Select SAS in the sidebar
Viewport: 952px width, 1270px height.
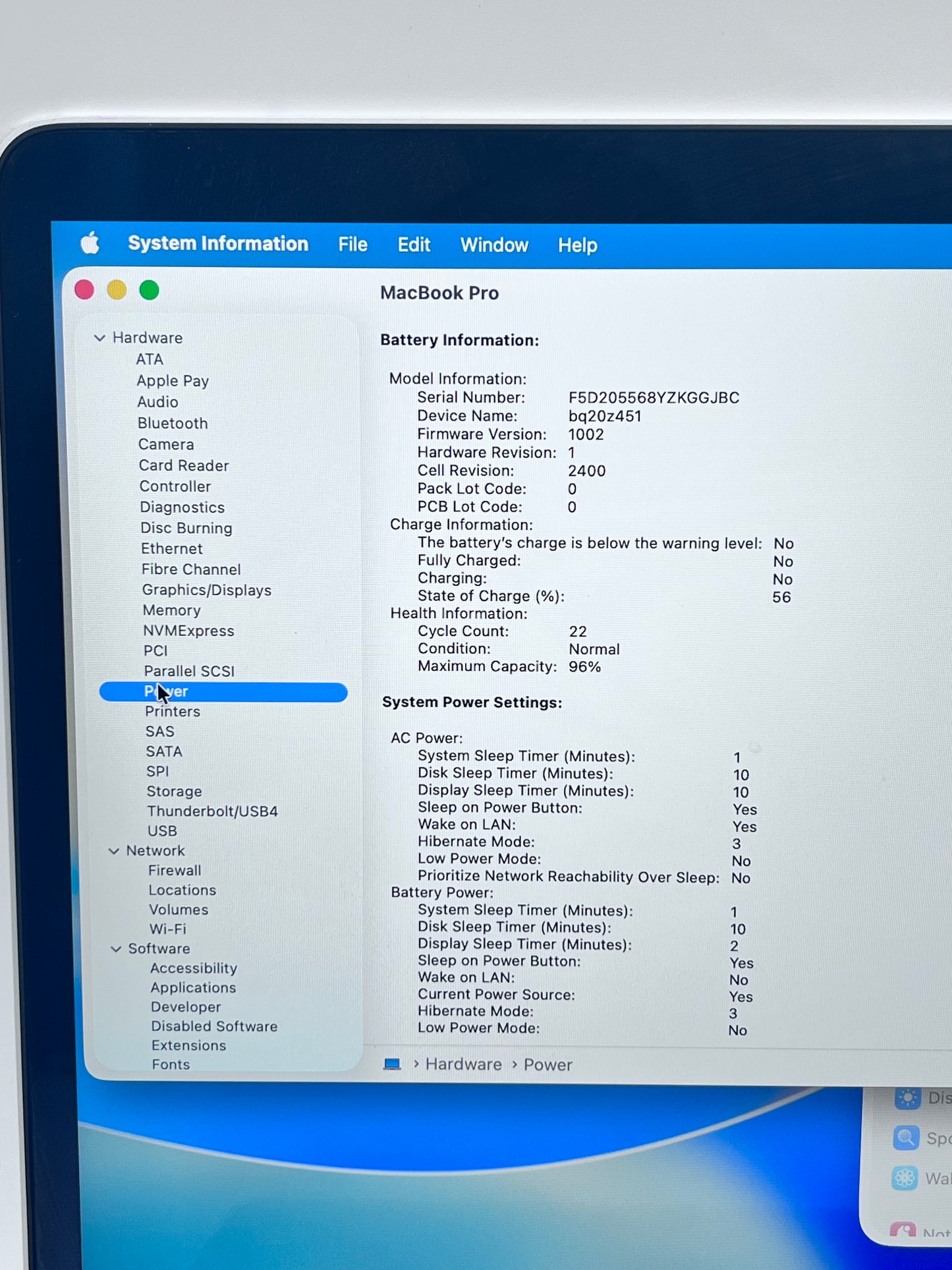coord(160,732)
